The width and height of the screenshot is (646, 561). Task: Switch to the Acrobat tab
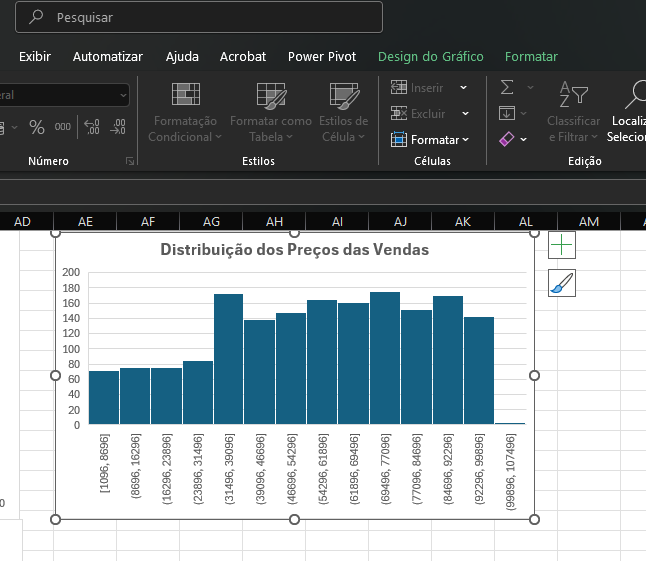point(243,56)
